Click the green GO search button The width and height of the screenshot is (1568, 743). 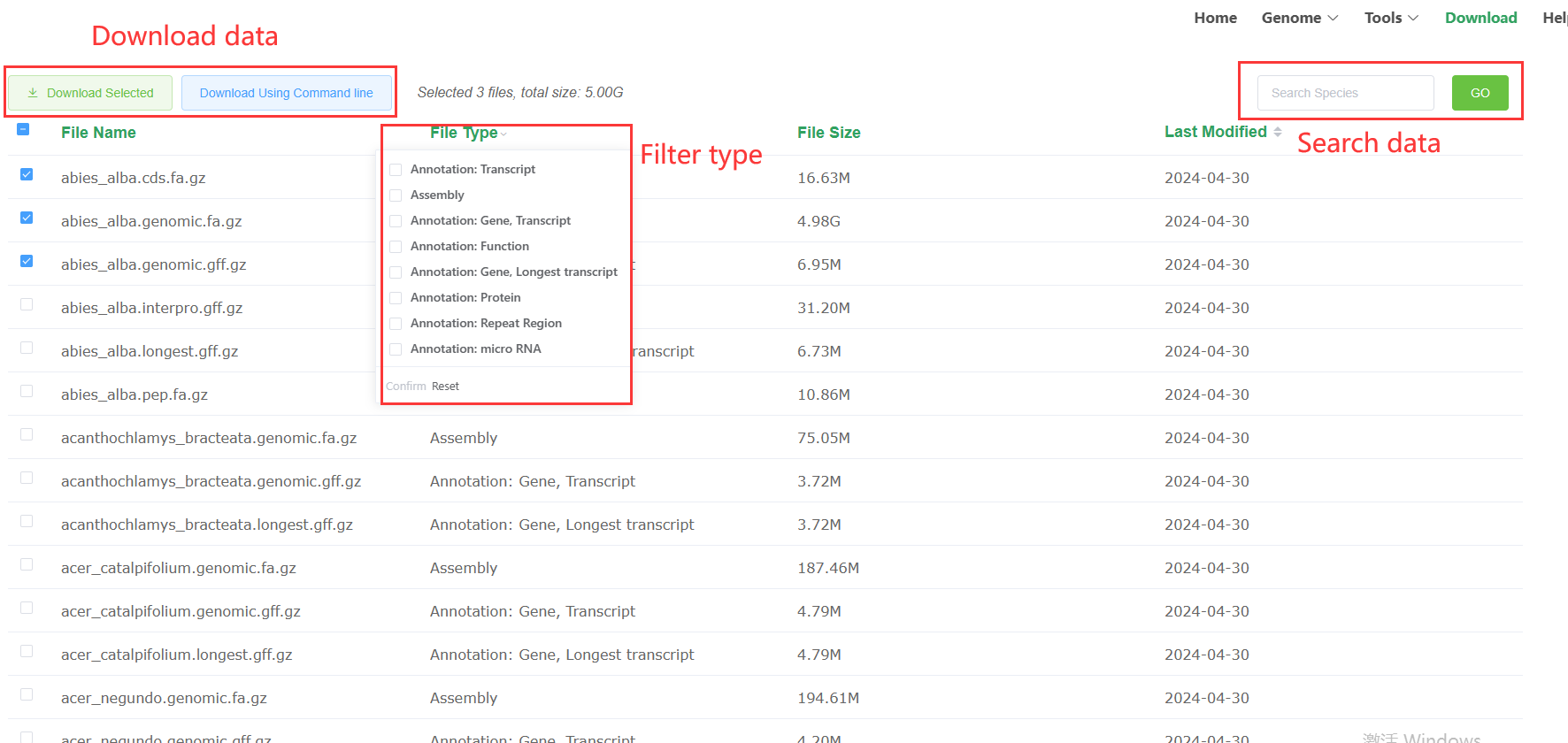[x=1480, y=93]
